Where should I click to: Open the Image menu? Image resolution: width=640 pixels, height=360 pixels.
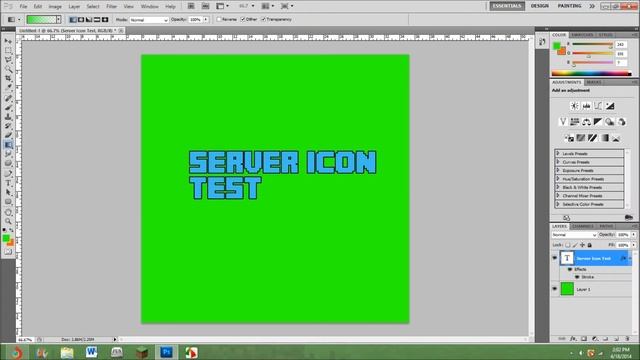(55, 7)
